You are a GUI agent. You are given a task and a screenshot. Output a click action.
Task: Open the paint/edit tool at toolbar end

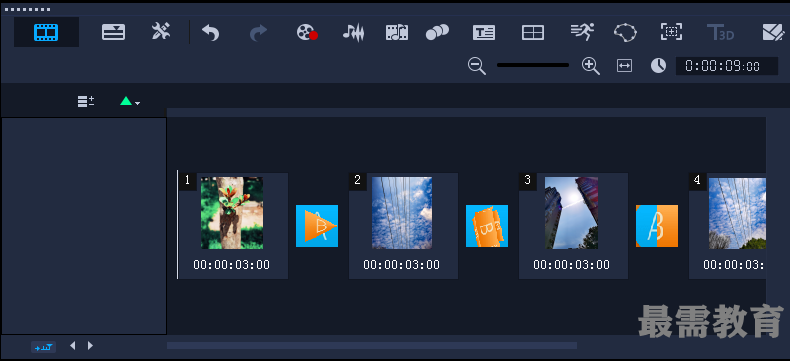tap(773, 32)
